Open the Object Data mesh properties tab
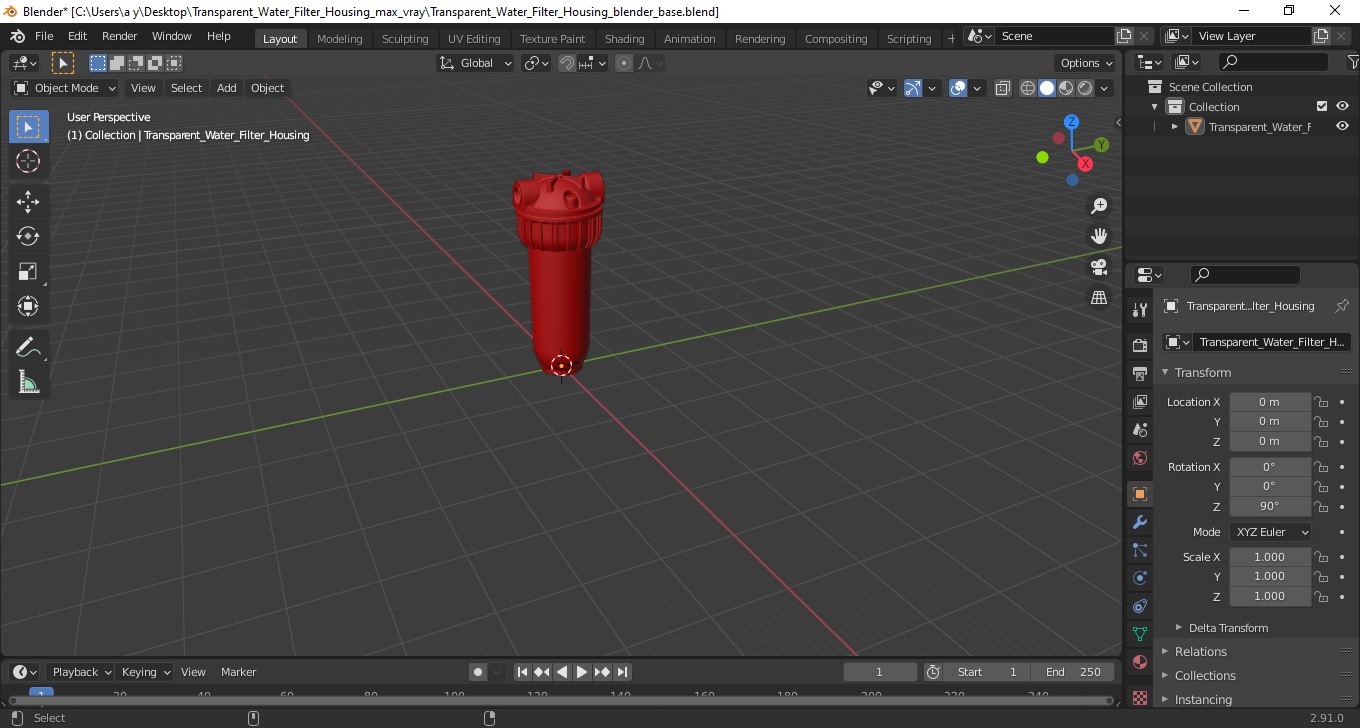Viewport: 1360px width, 728px height. pyautogui.click(x=1139, y=634)
